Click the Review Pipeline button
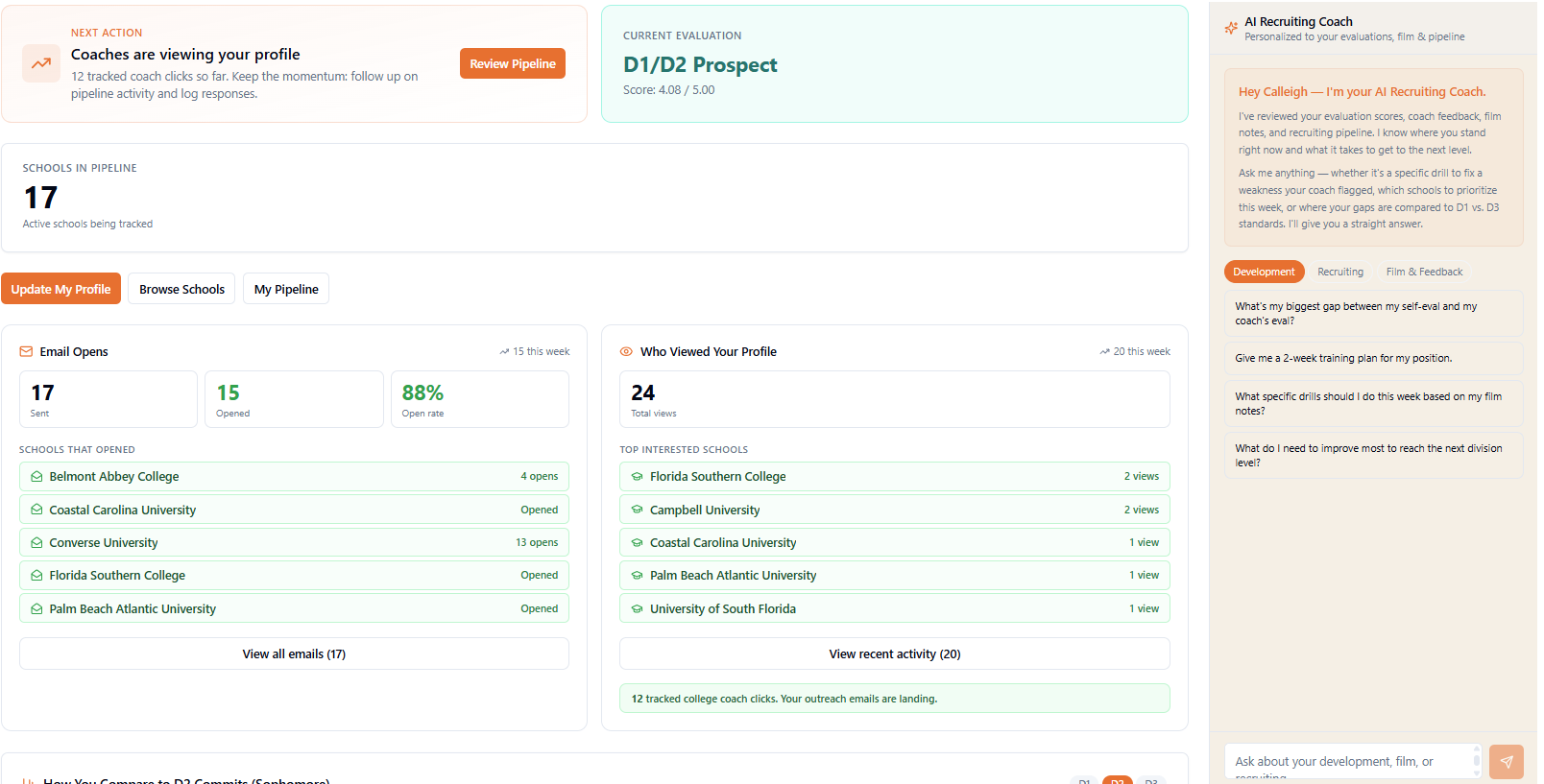Image resolution: width=1544 pixels, height=784 pixels. tap(513, 63)
